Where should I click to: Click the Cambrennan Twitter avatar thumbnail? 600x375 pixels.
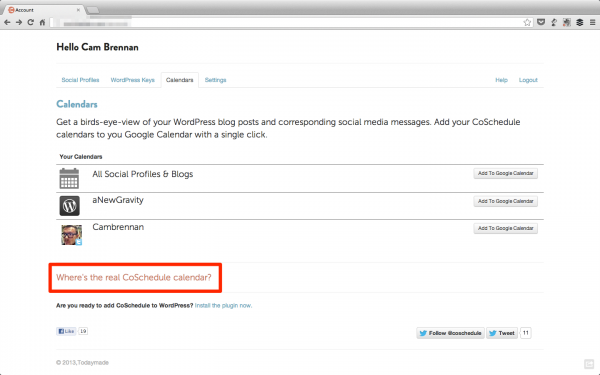[x=72, y=235]
